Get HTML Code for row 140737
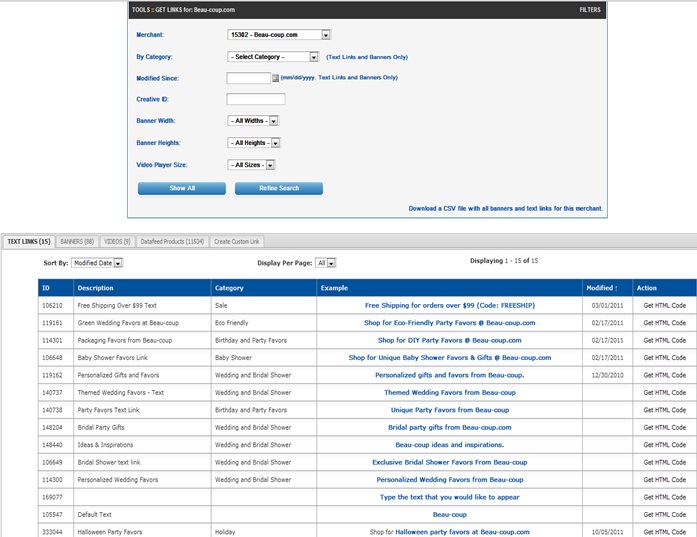Screen dimensions: 697x537 [665, 393]
